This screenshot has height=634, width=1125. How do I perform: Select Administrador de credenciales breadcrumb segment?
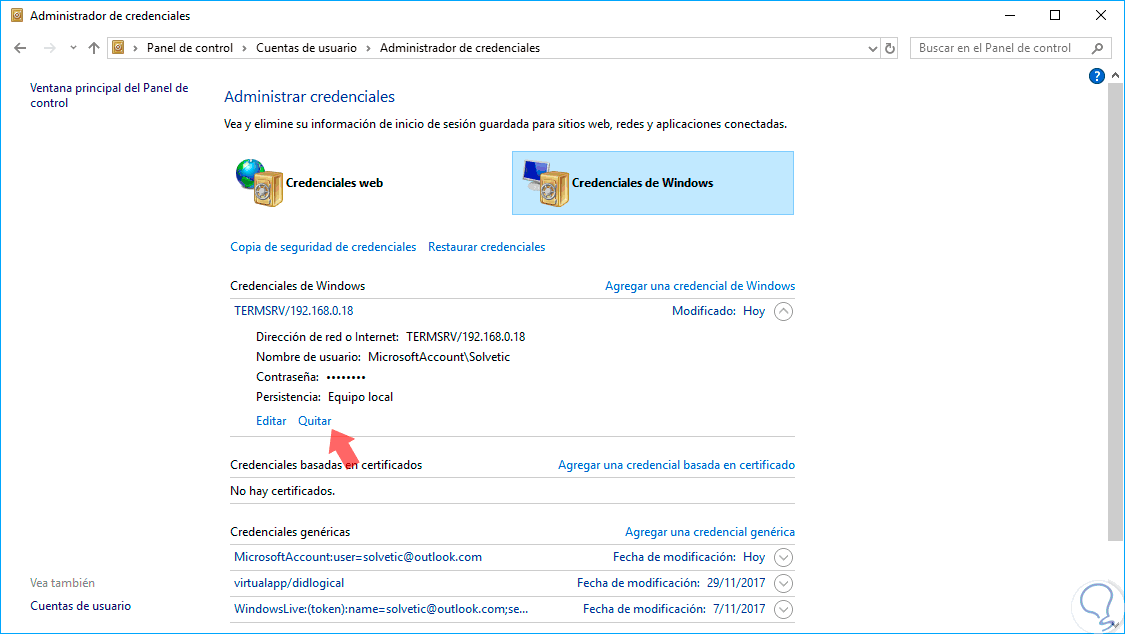point(460,48)
